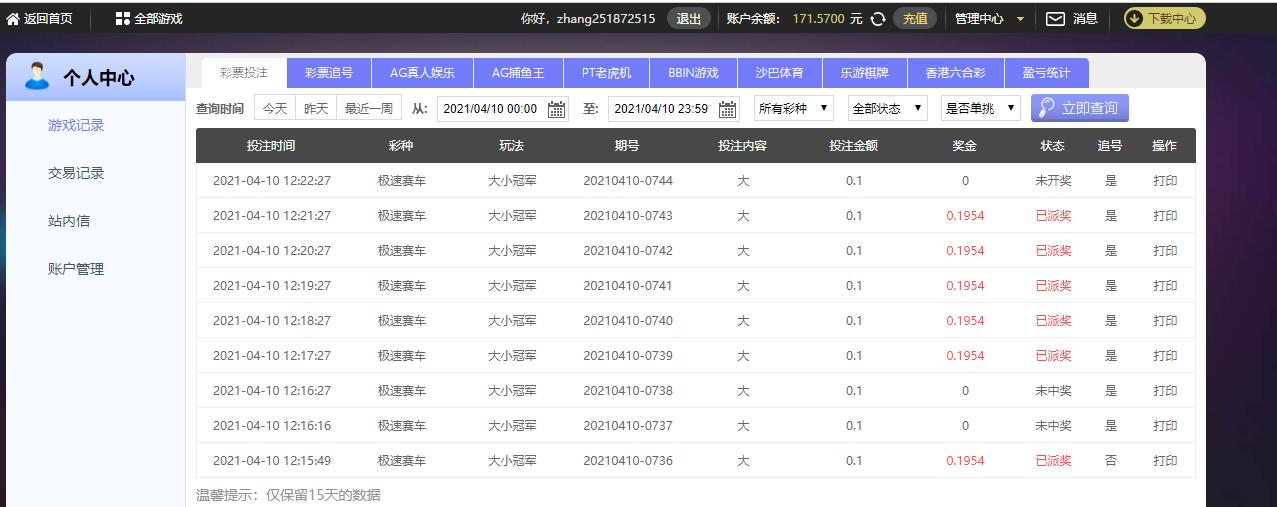Click the 否 追号 cell for 20210410-0736
Image resolution: width=1277 pixels, height=507 pixels.
(1111, 461)
